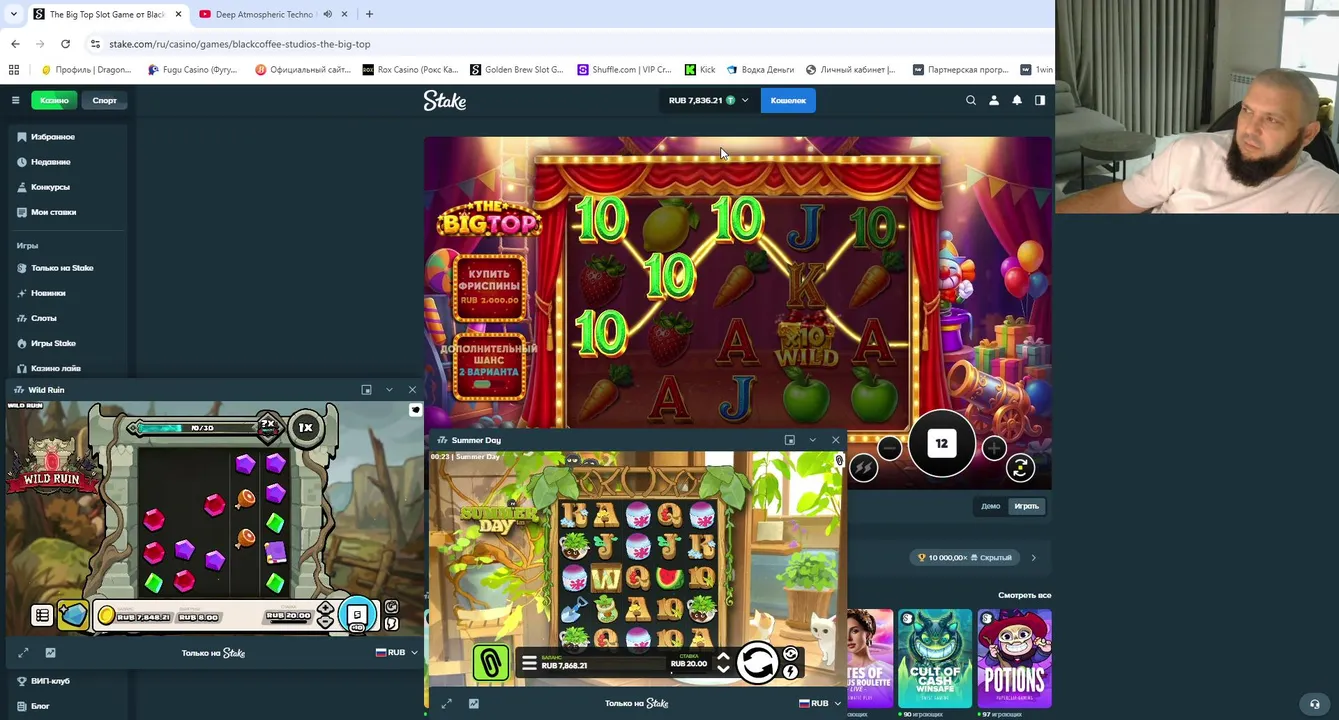Lower the Wild Ruin bet with minus
The height and width of the screenshot is (720, 1339).
[x=326, y=622]
